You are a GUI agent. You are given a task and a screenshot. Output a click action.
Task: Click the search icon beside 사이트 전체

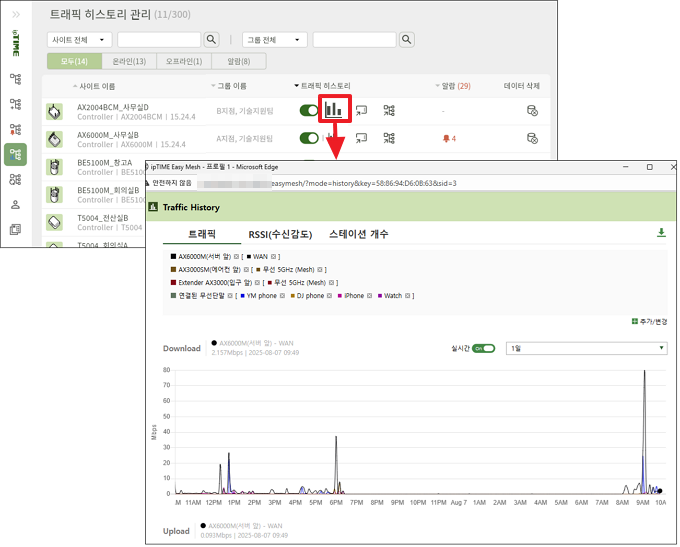[x=211, y=40]
